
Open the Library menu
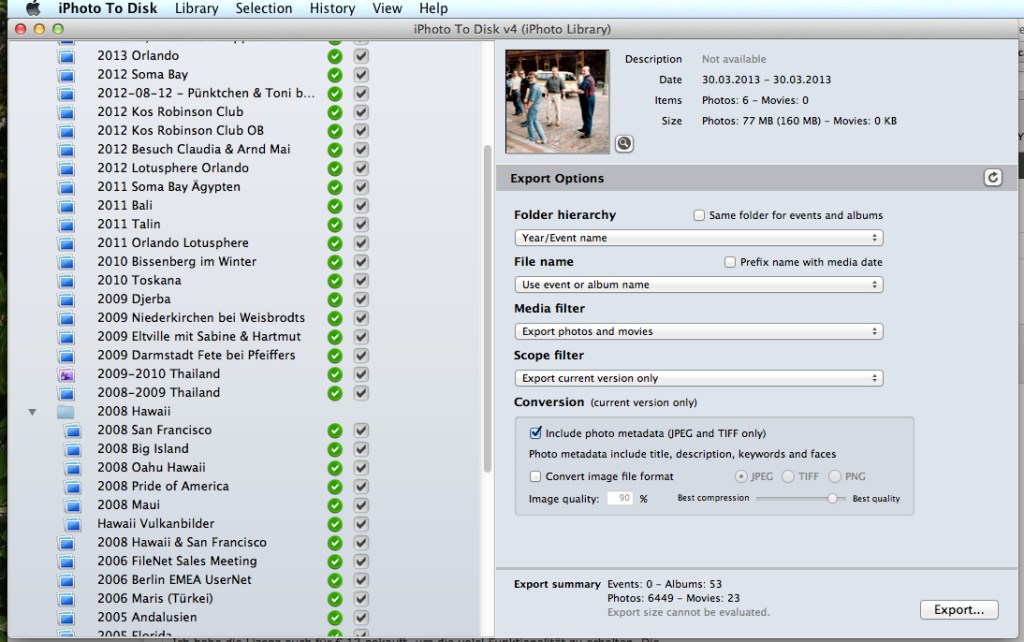coord(196,9)
